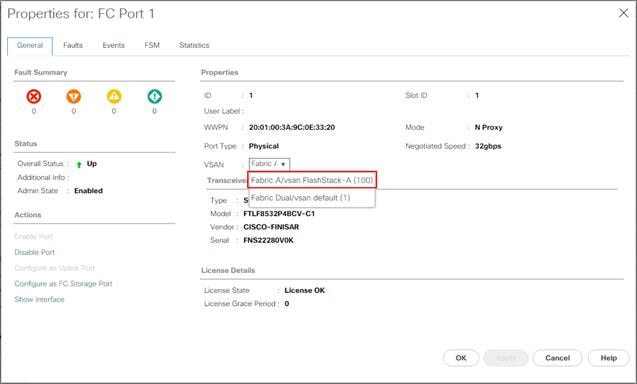The width and height of the screenshot is (637, 384).
Task: Click the License Details heading
Action: pyautogui.click(x=228, y=271)
